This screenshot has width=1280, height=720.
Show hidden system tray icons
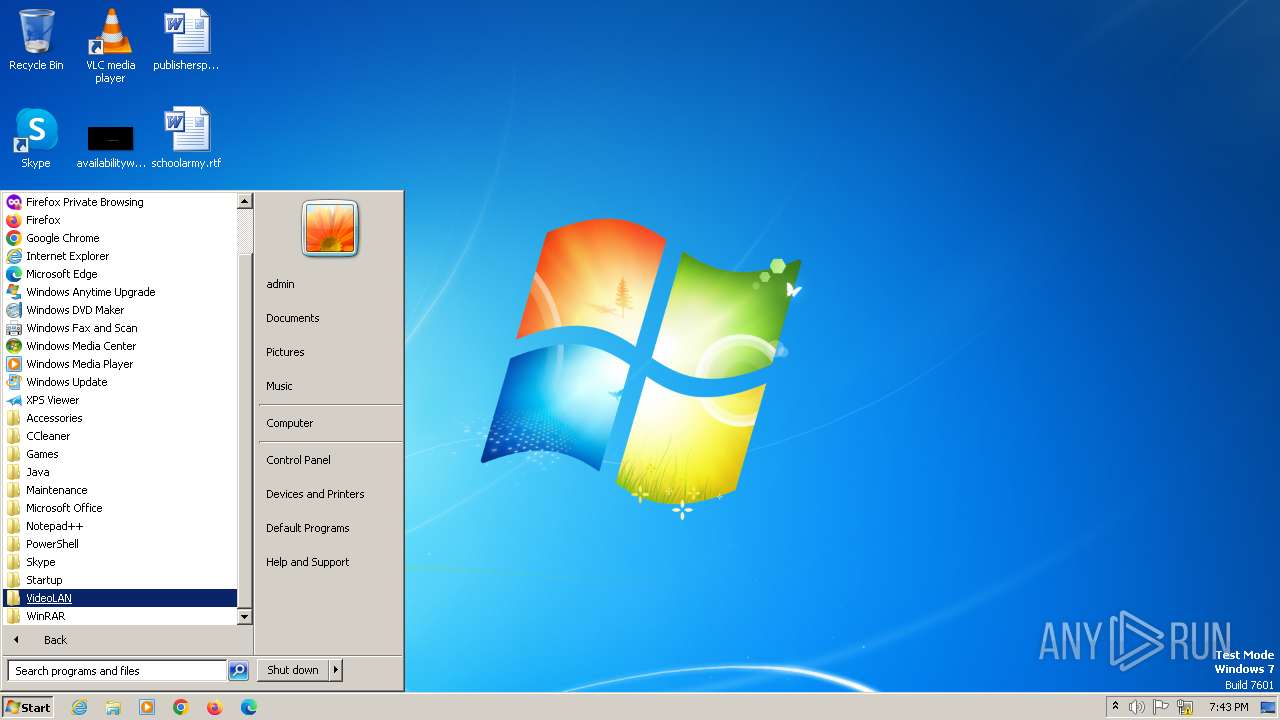[1115, 707]
